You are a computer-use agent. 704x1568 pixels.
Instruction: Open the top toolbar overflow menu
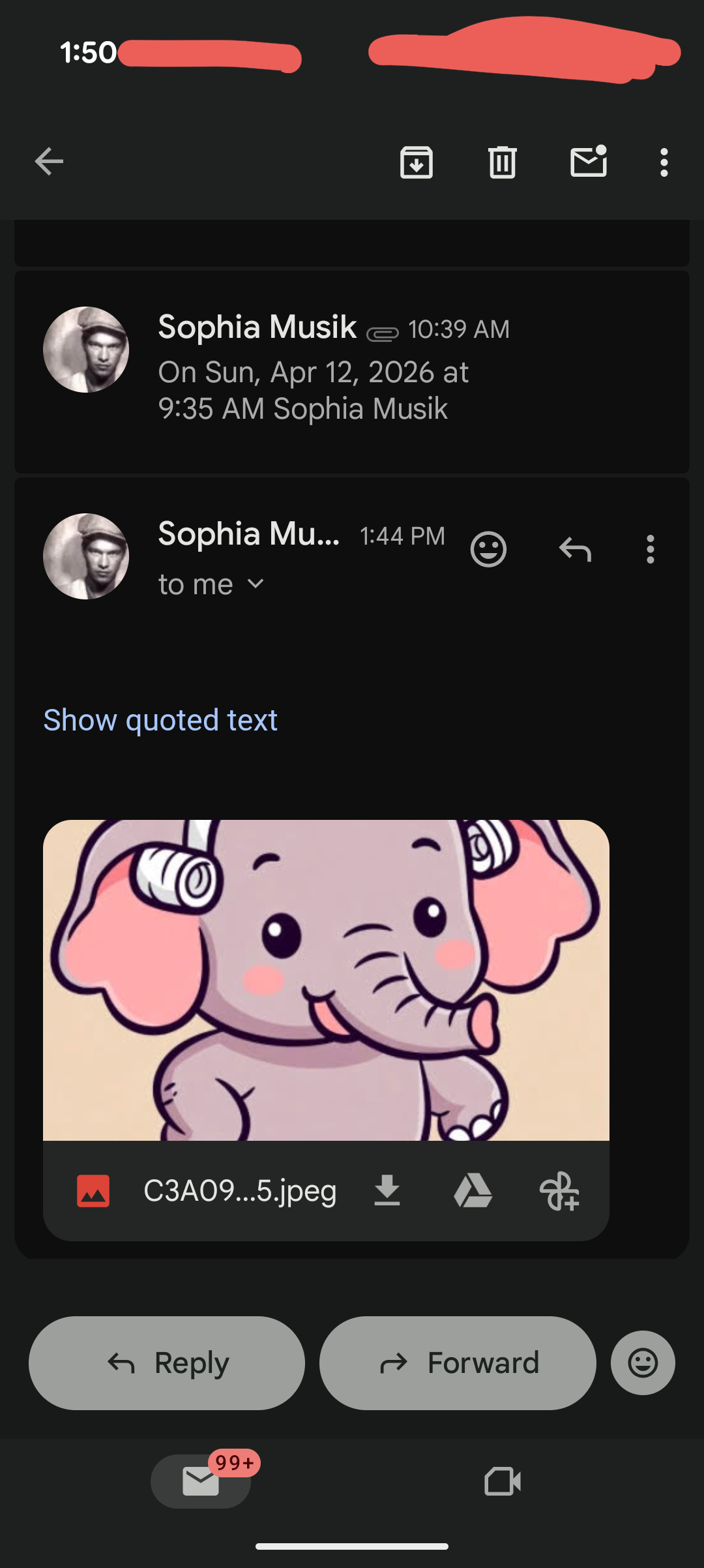(x=664, y=162)
